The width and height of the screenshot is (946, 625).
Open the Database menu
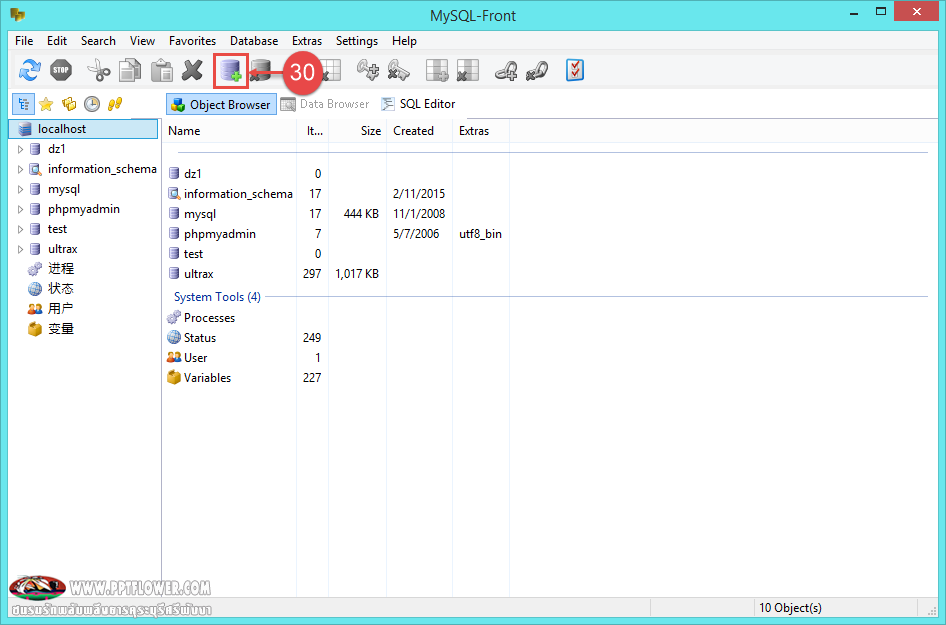[x=254, y=40]
